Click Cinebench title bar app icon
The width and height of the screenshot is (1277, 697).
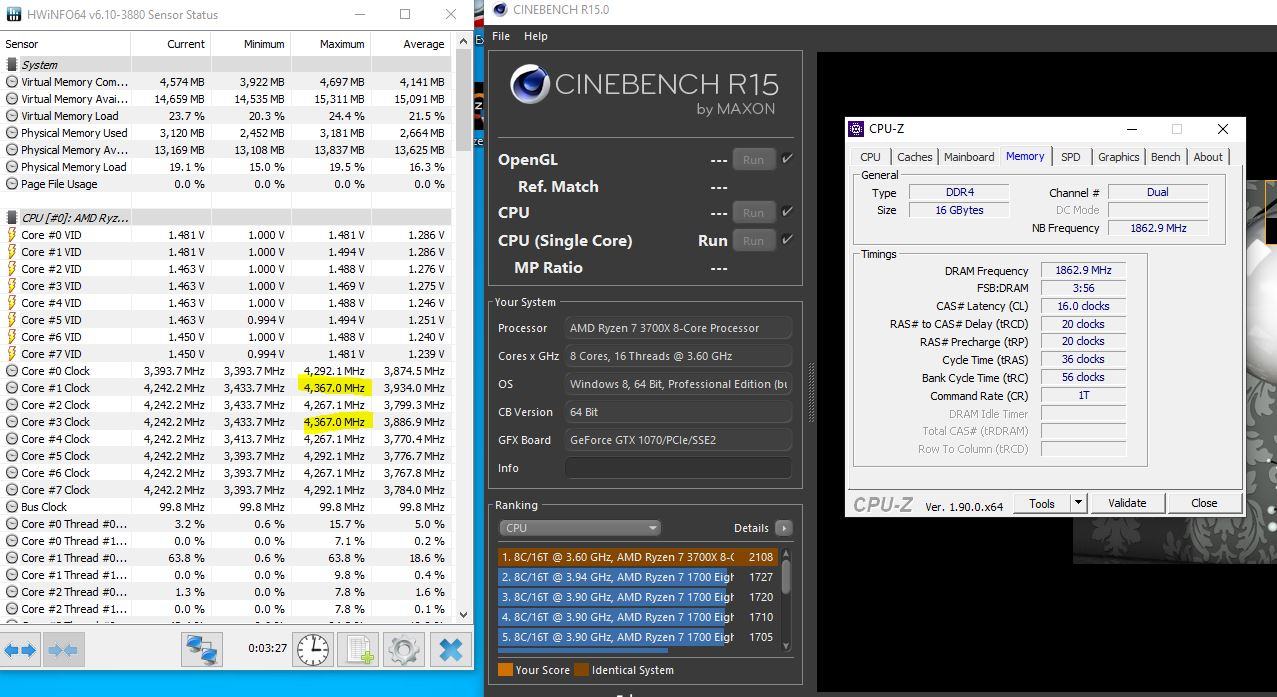(x=499, y=10)
